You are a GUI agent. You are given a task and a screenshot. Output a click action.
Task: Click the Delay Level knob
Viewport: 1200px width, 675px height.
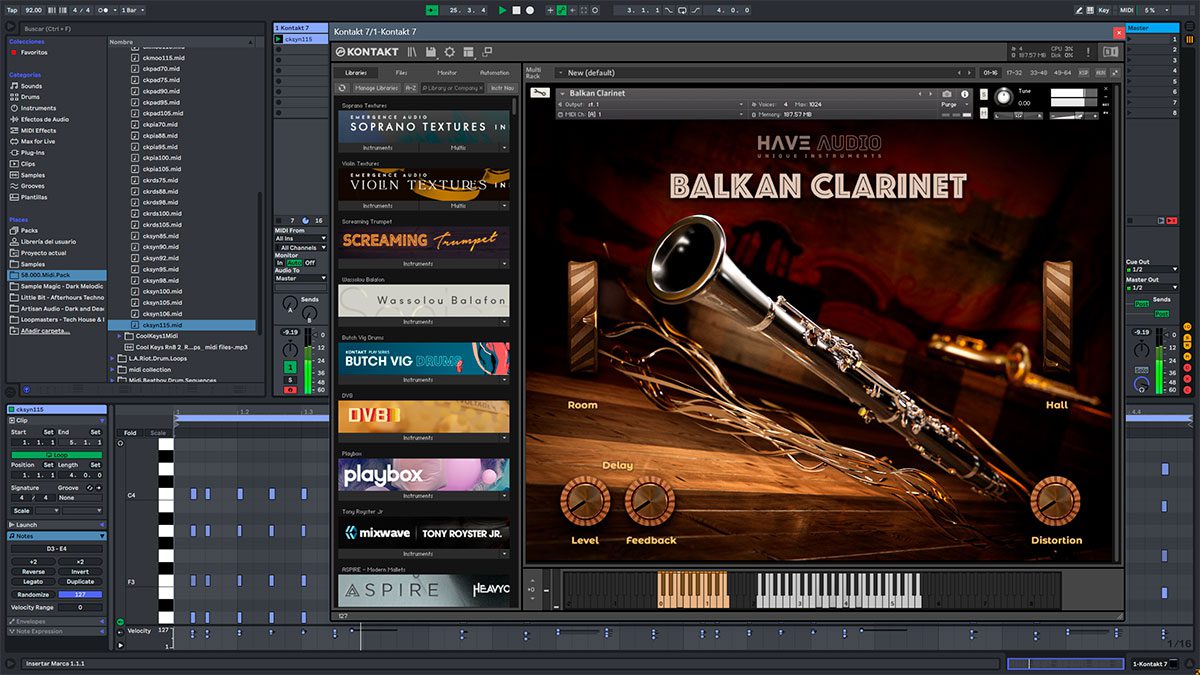tap(585, 501)
